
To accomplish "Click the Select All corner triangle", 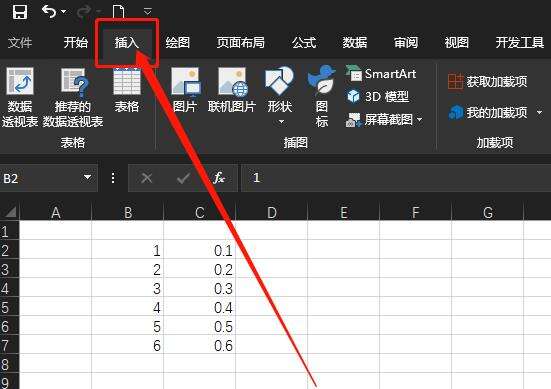I will [x=10, y=212].
